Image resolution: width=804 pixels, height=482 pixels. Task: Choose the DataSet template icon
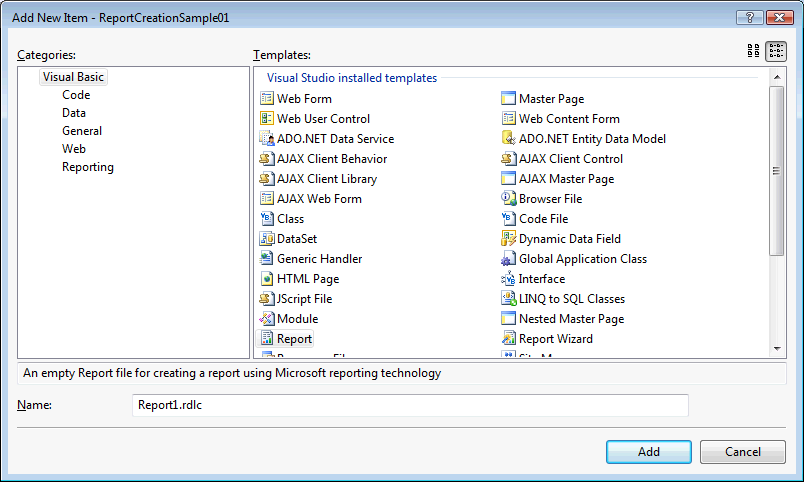267,239
